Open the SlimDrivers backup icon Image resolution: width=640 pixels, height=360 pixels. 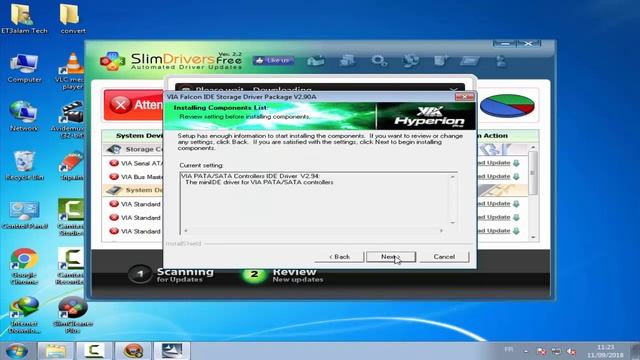(x=347, y=61)
